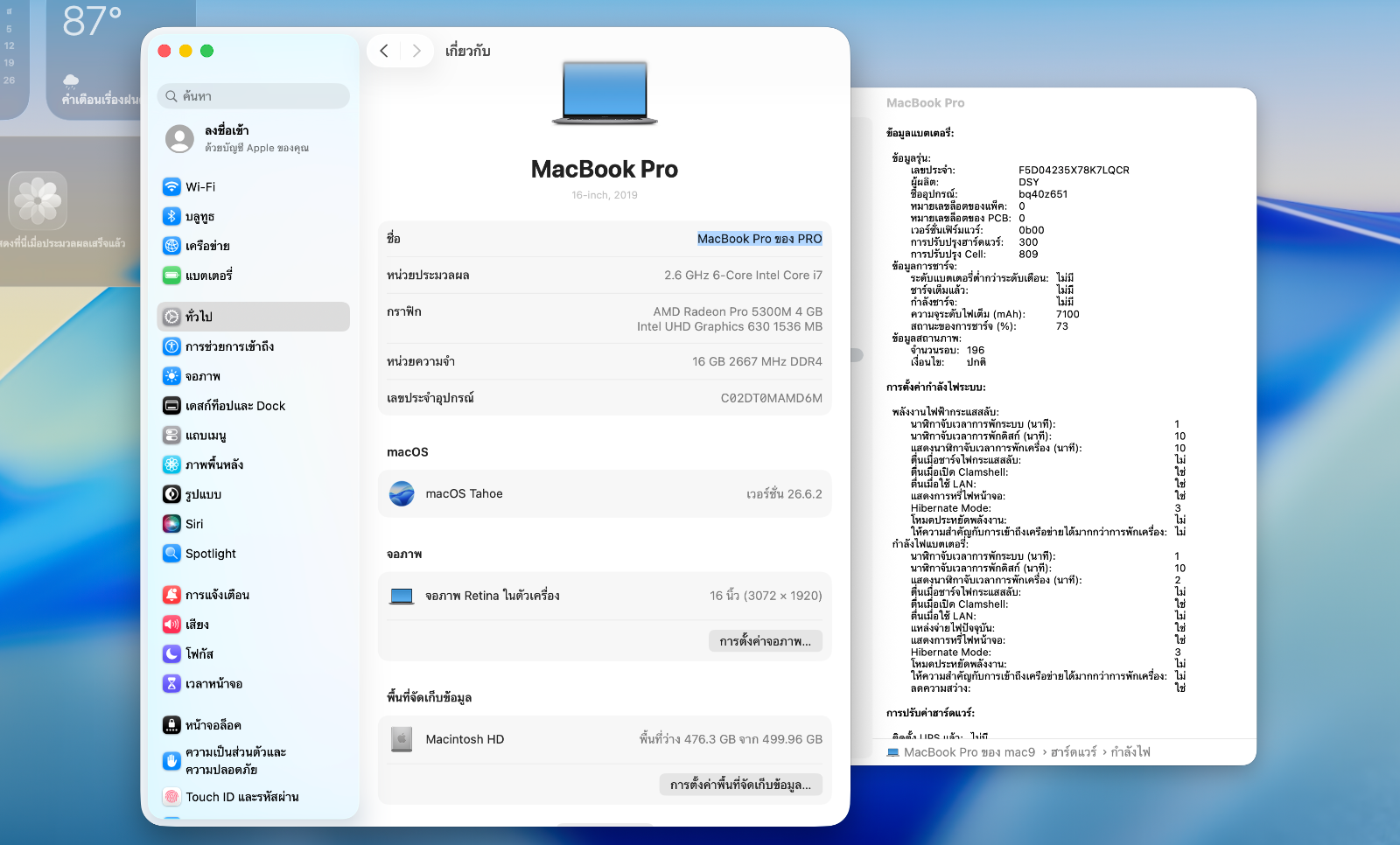Image resolution: width=1400 pixels, height=845 pixels.
Task: Go forward with the right chevron
Action: pyautogui.click(x=416, y=51)
